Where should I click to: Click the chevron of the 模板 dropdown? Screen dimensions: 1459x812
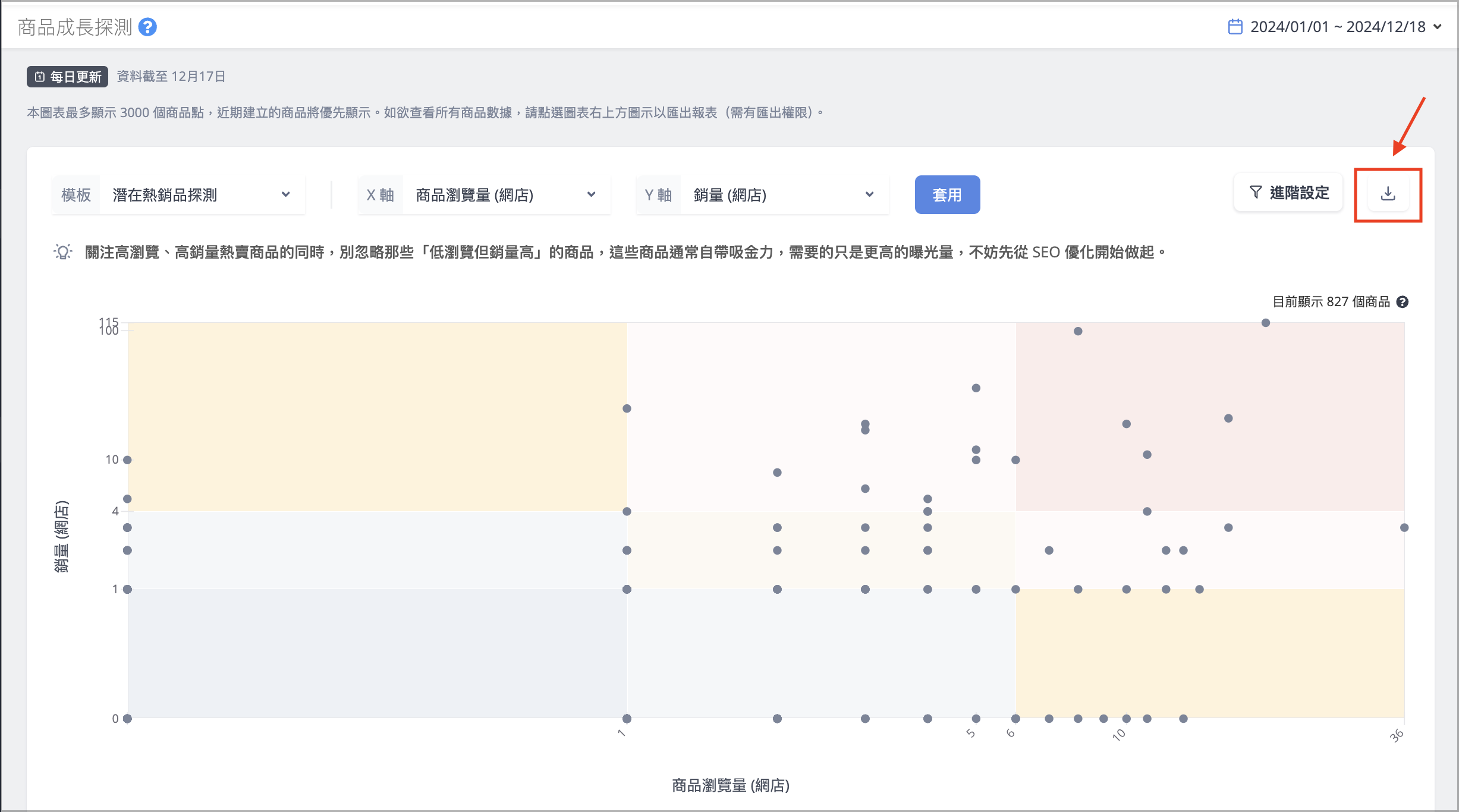click(286, 194)
